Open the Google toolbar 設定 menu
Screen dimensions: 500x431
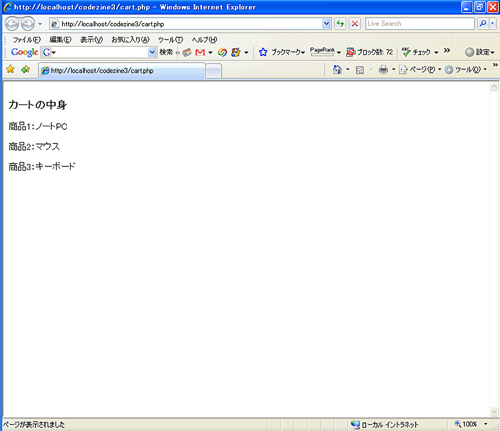[x=480, y=52]
